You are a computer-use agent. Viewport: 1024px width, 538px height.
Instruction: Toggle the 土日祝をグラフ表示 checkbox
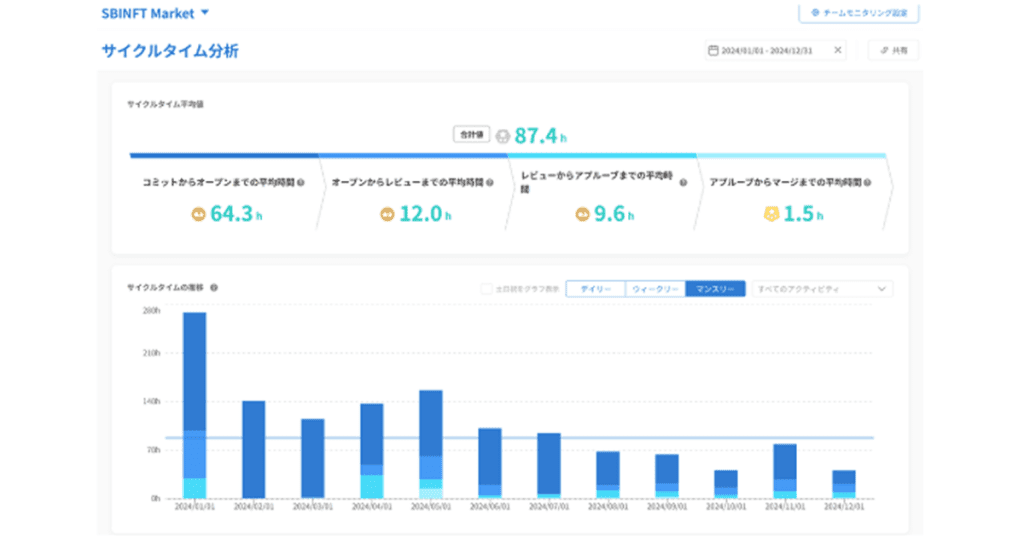pos(486,289)
